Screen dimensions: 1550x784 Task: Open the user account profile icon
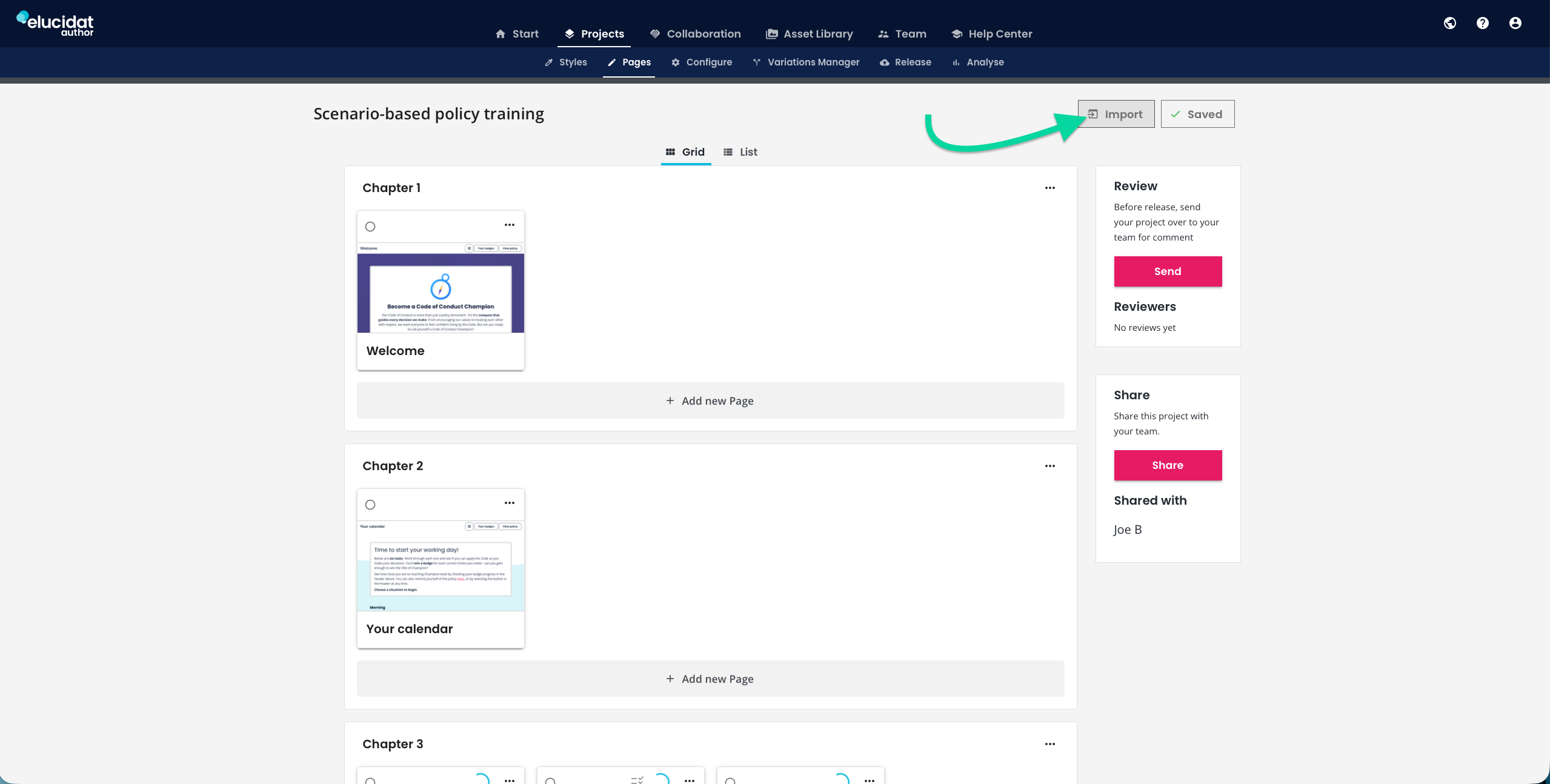(x=1515, y=23)
